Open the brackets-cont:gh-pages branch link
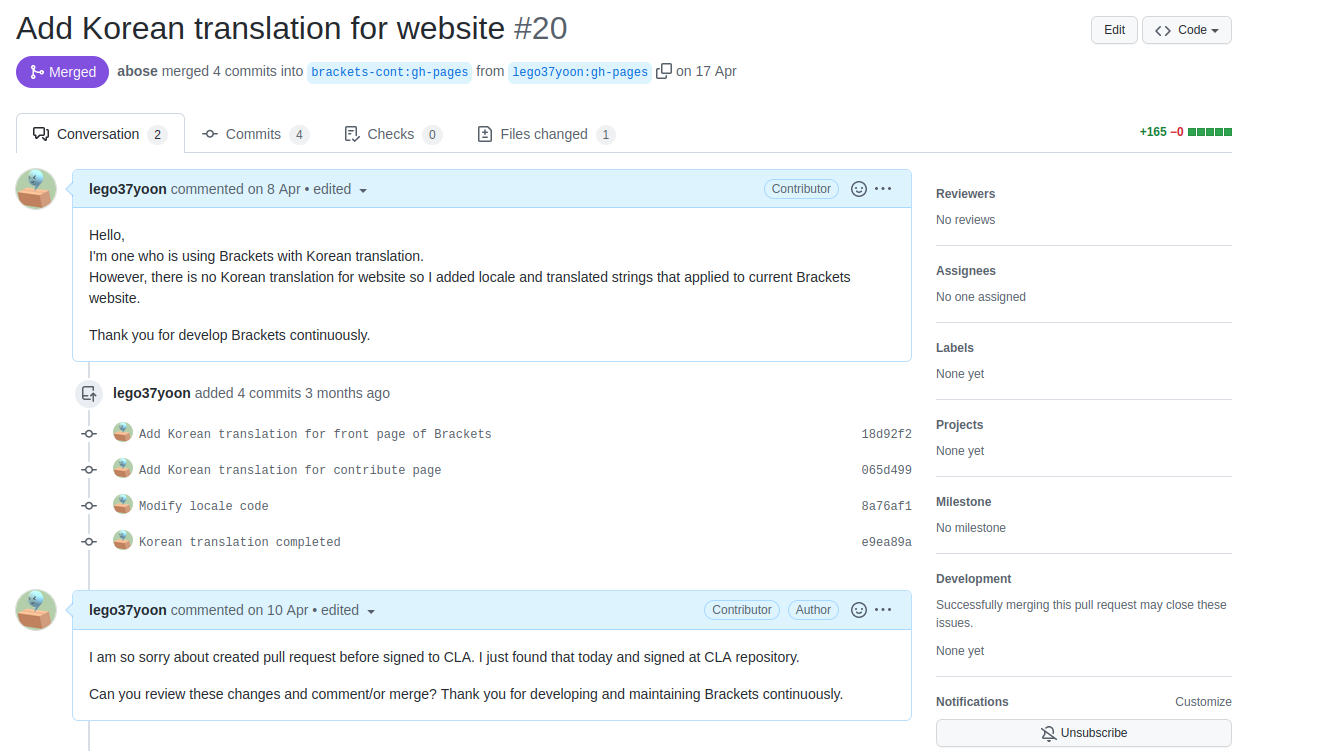This screenshot has height=751, width=1330. coord(389,71)
